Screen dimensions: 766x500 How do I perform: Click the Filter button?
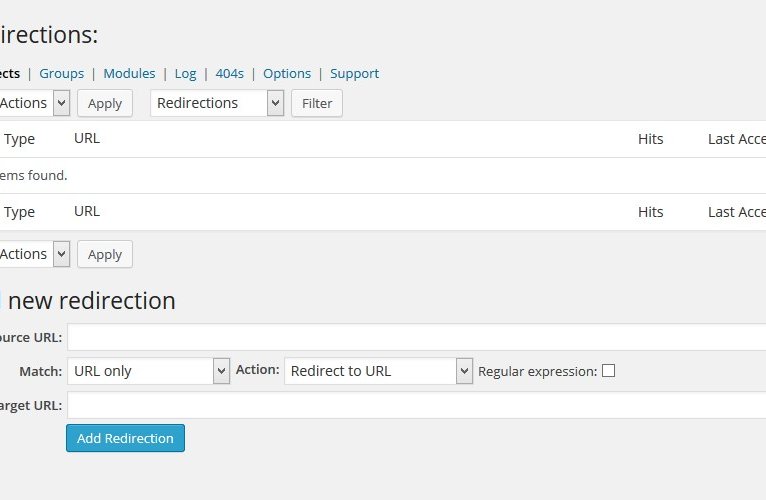[x=316, y=103]
